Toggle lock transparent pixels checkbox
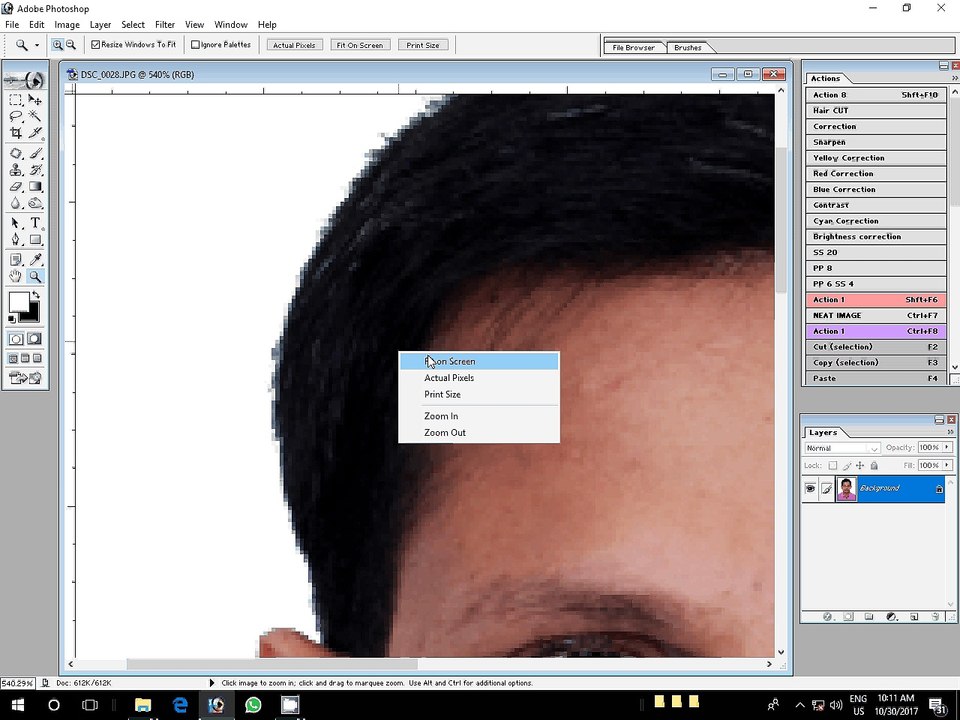Image resolution: width=960 pixels, height=720 pixels. coord(832,466)
